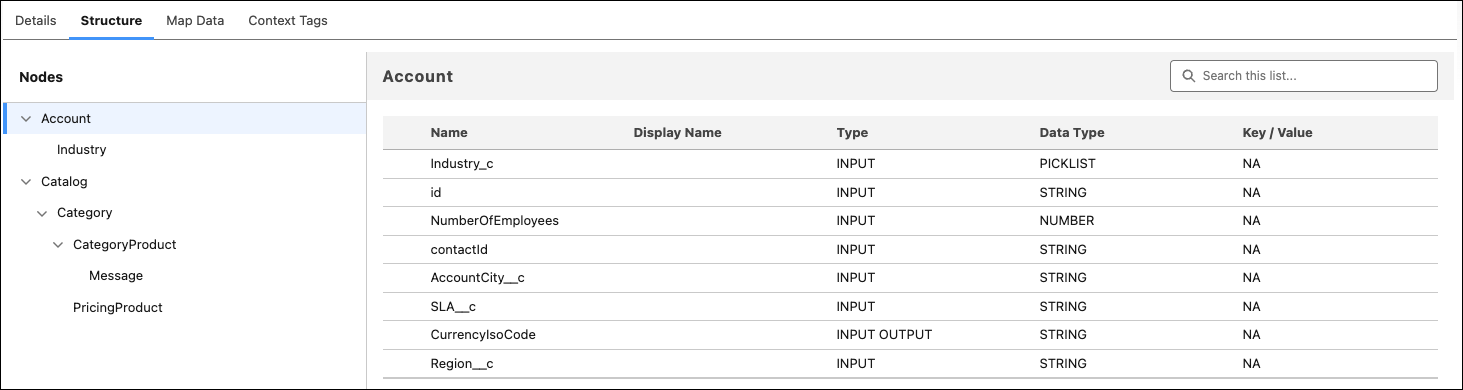Select the Industry_c attribute row
1463x390 pixels.
[x=910, y=164]
